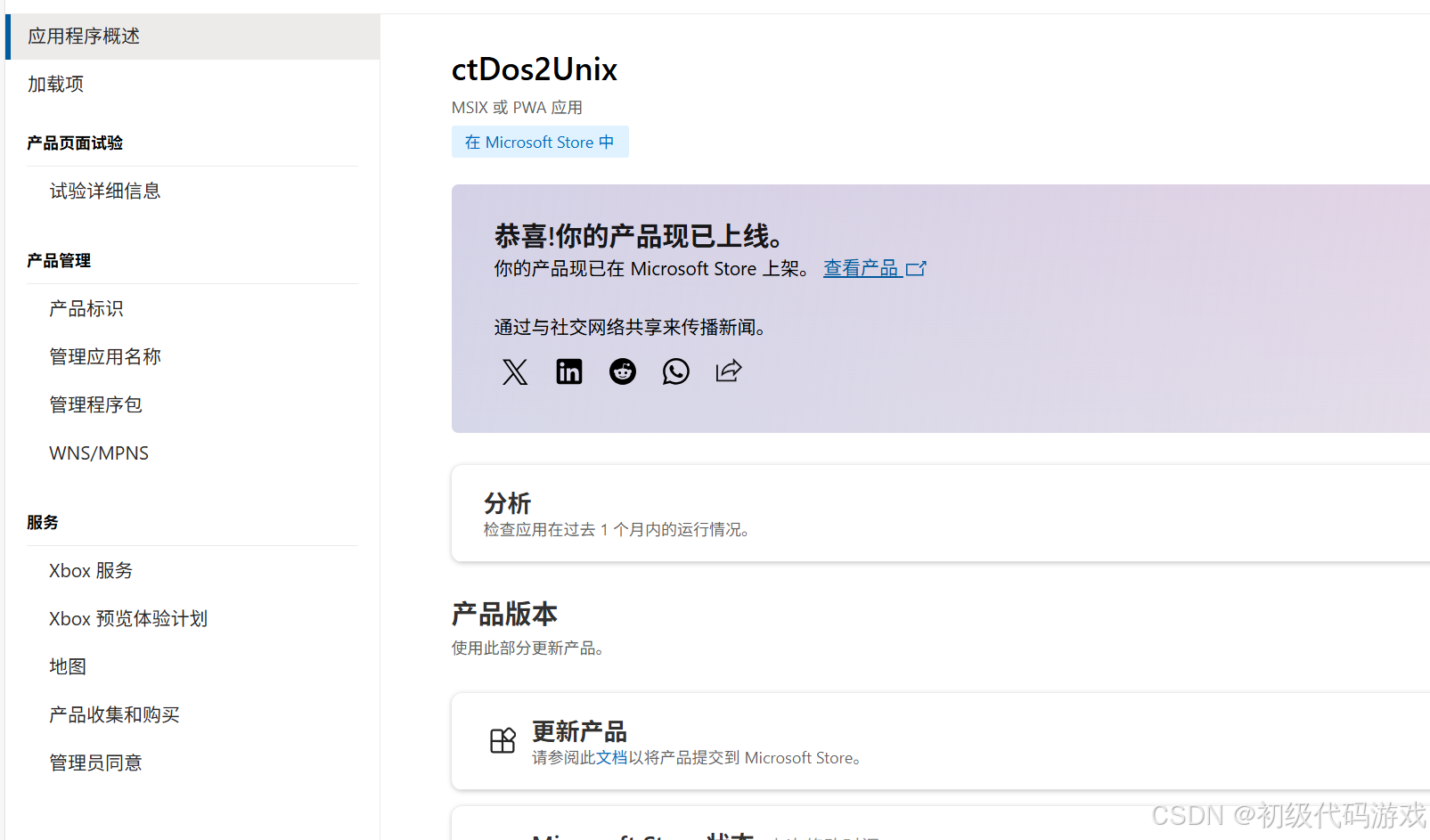Viewport: 1430px width, 840px height.
Task: Click the 产品版本 heading
Action: 504,614
